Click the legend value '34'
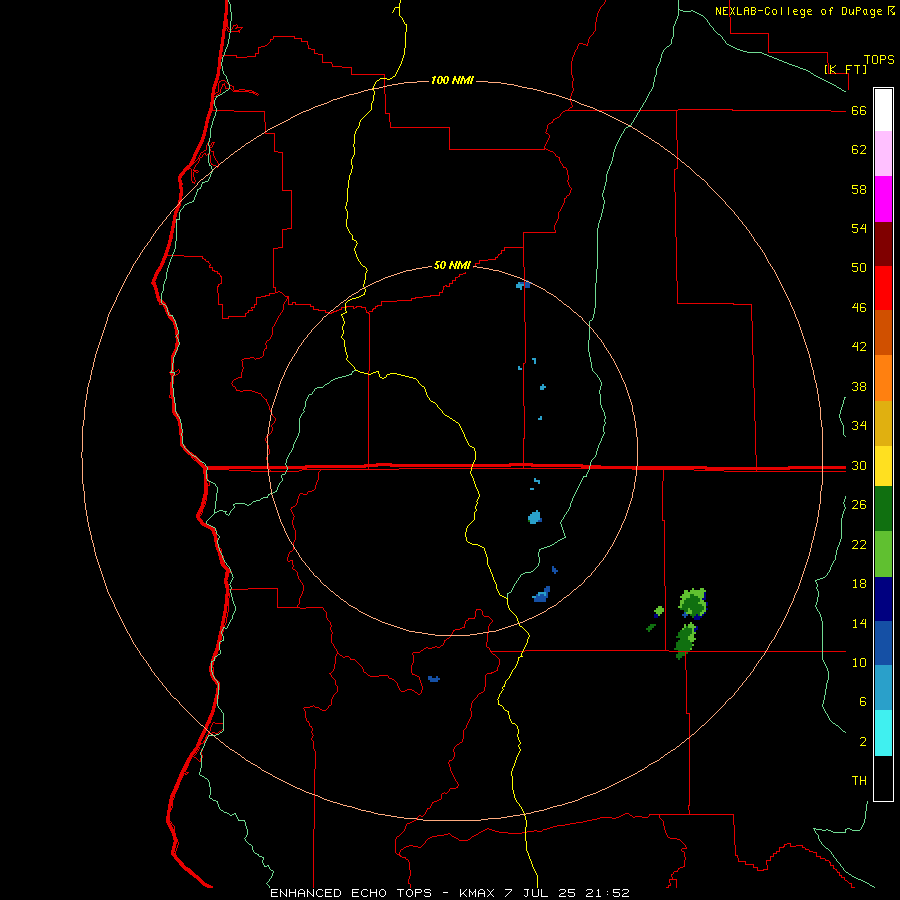This screenshot has height=900, width=900. pyautogui.click(x=859, y=426)
